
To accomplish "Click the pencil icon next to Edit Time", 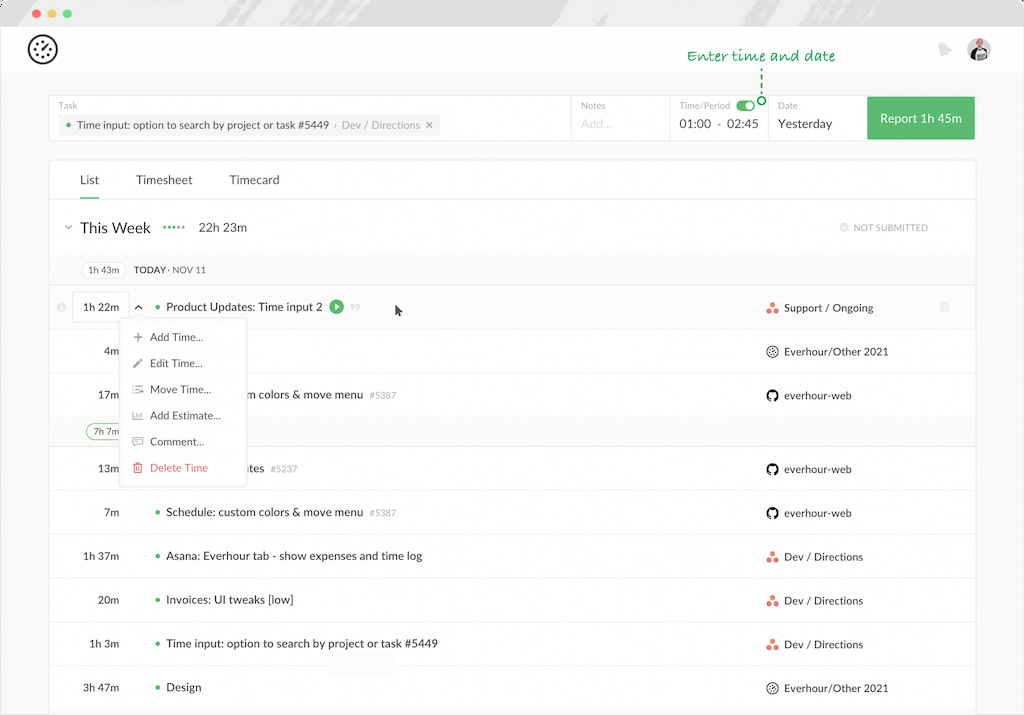I will (x=138, y=363).
